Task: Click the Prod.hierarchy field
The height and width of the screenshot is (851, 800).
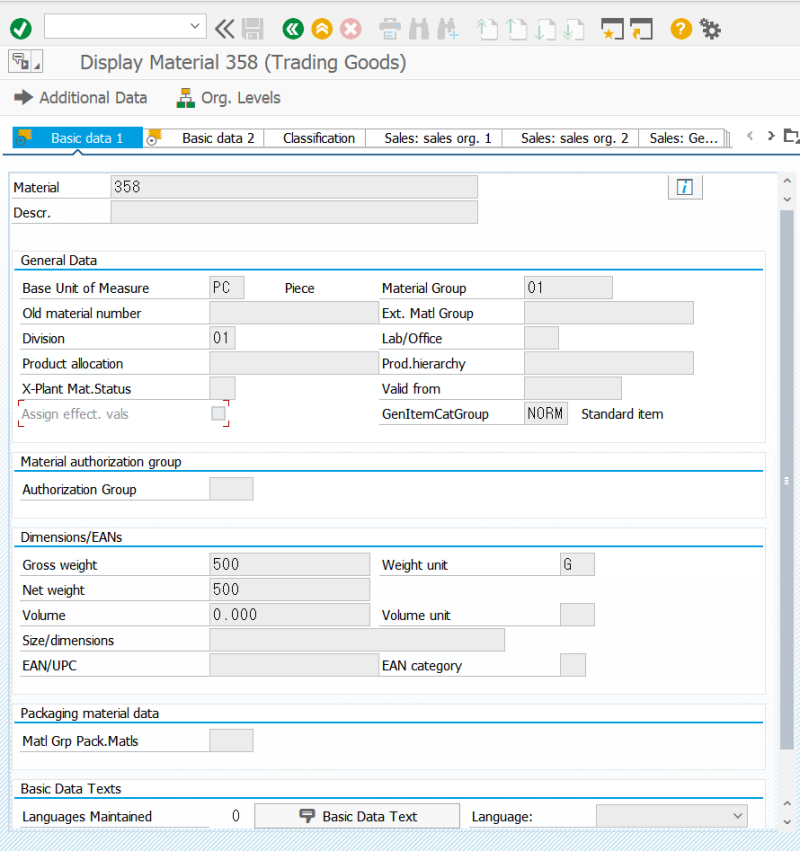Action: coord(609,363)
